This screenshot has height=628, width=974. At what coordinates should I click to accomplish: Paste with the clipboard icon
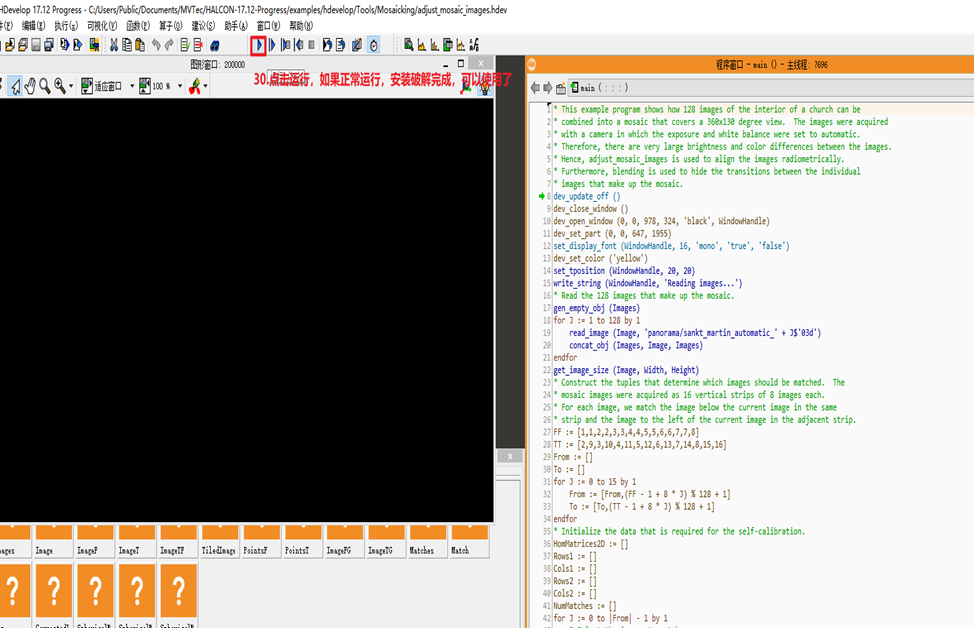140,45
